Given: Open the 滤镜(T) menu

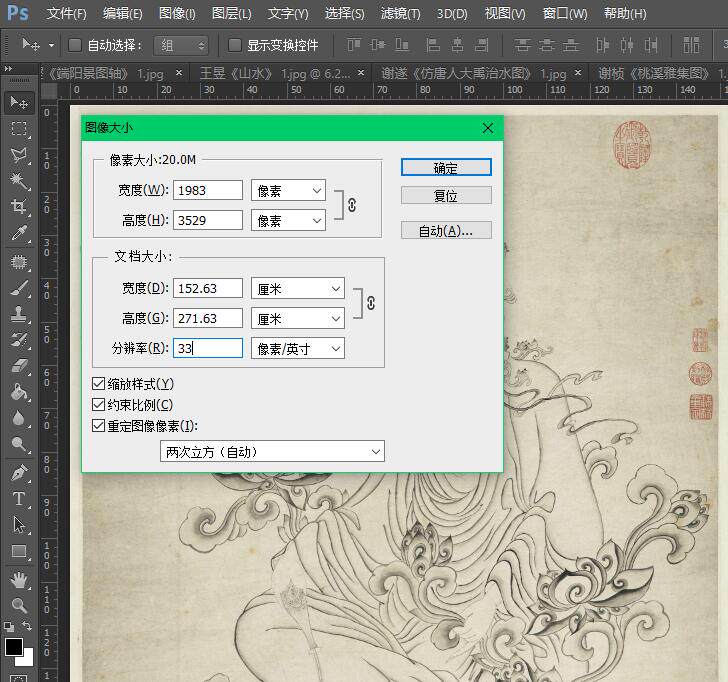Looking at the screenshot, I should 400,13.
